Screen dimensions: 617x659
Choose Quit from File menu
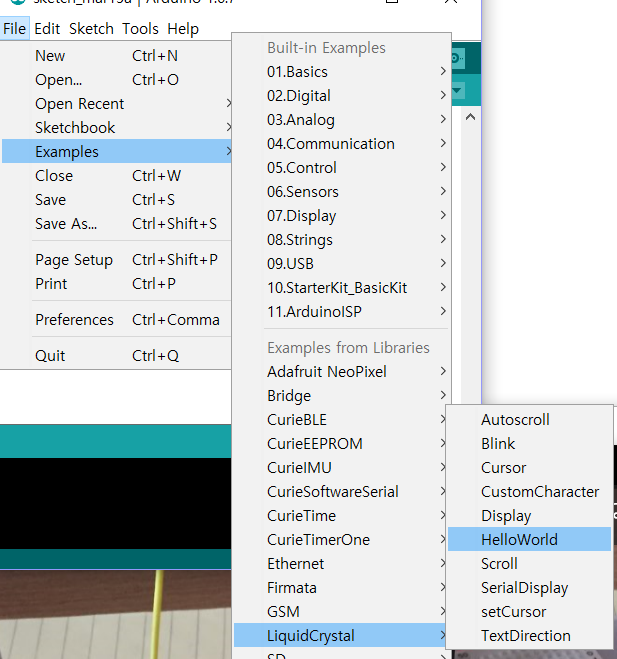(116, 356)
